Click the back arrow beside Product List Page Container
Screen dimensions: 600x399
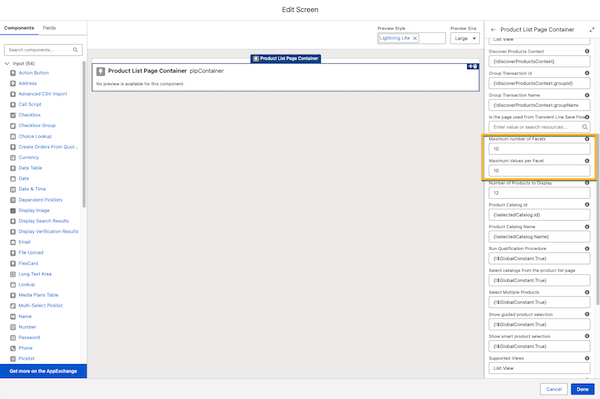tap(493, 29)
